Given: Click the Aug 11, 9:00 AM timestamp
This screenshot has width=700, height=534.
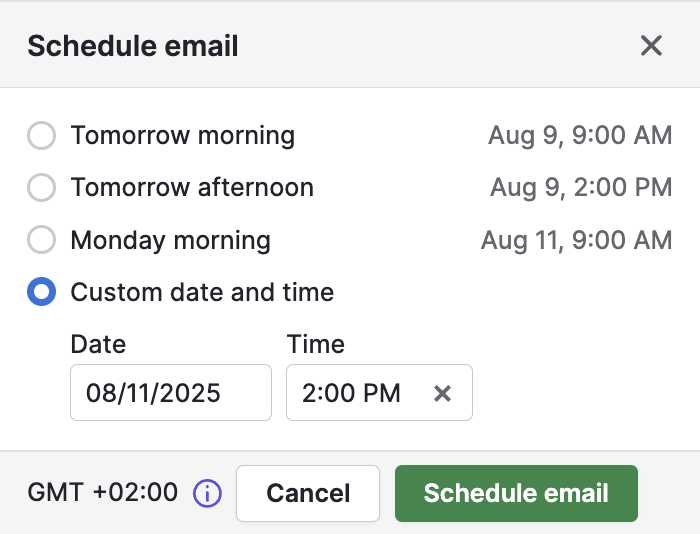Looking at the screenshot, I should tap(577, 241).
